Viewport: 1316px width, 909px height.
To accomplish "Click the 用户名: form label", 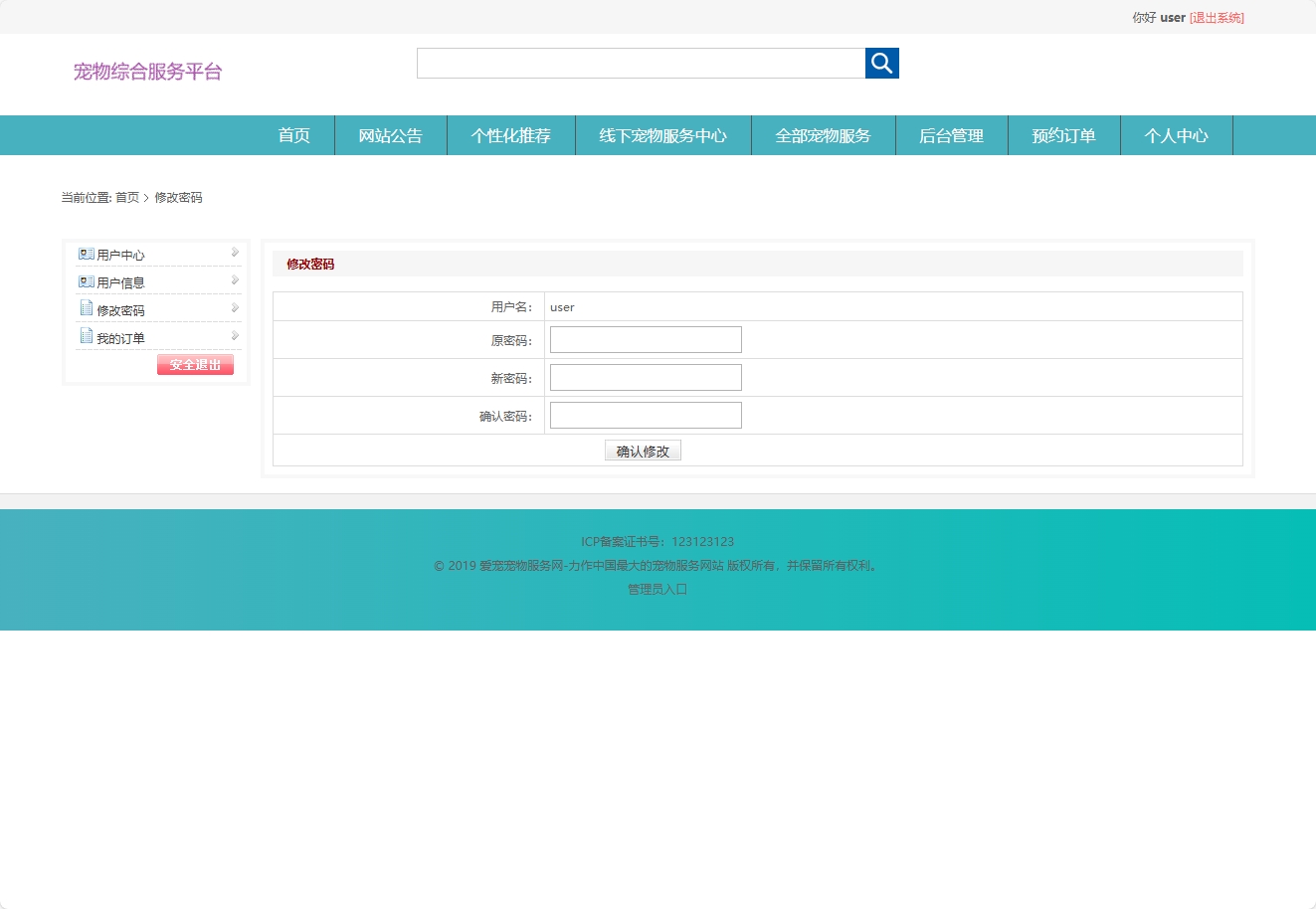I will pyautogui.click(x=511, y=307).
